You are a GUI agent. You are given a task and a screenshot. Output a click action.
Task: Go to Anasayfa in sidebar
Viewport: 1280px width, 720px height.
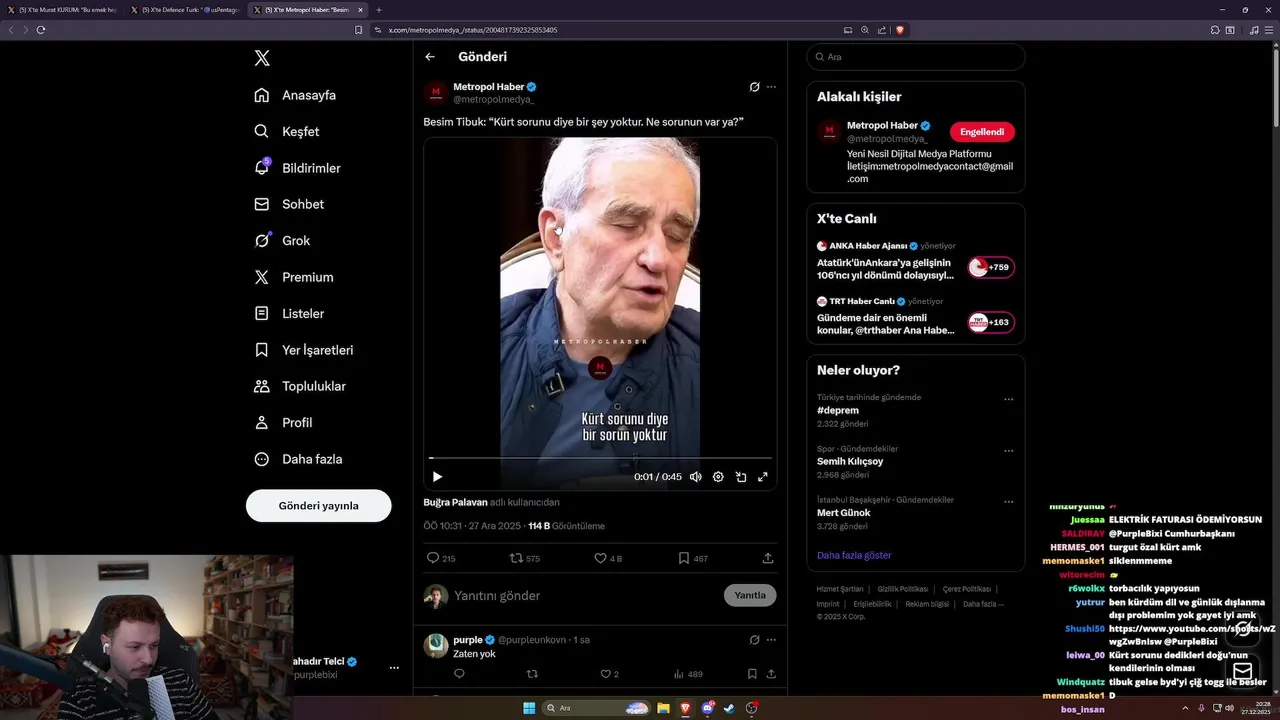coord(295,95)
